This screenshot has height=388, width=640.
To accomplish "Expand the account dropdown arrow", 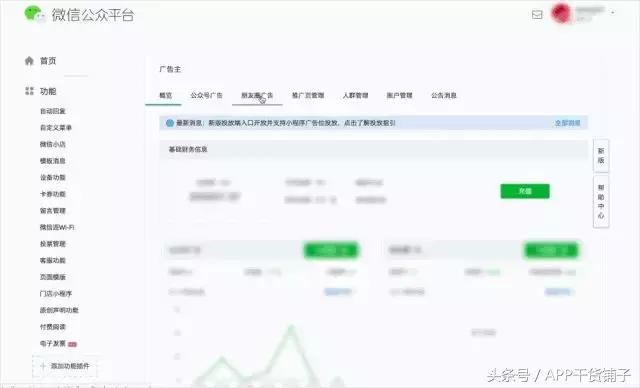I will click(x=613, y=13).
